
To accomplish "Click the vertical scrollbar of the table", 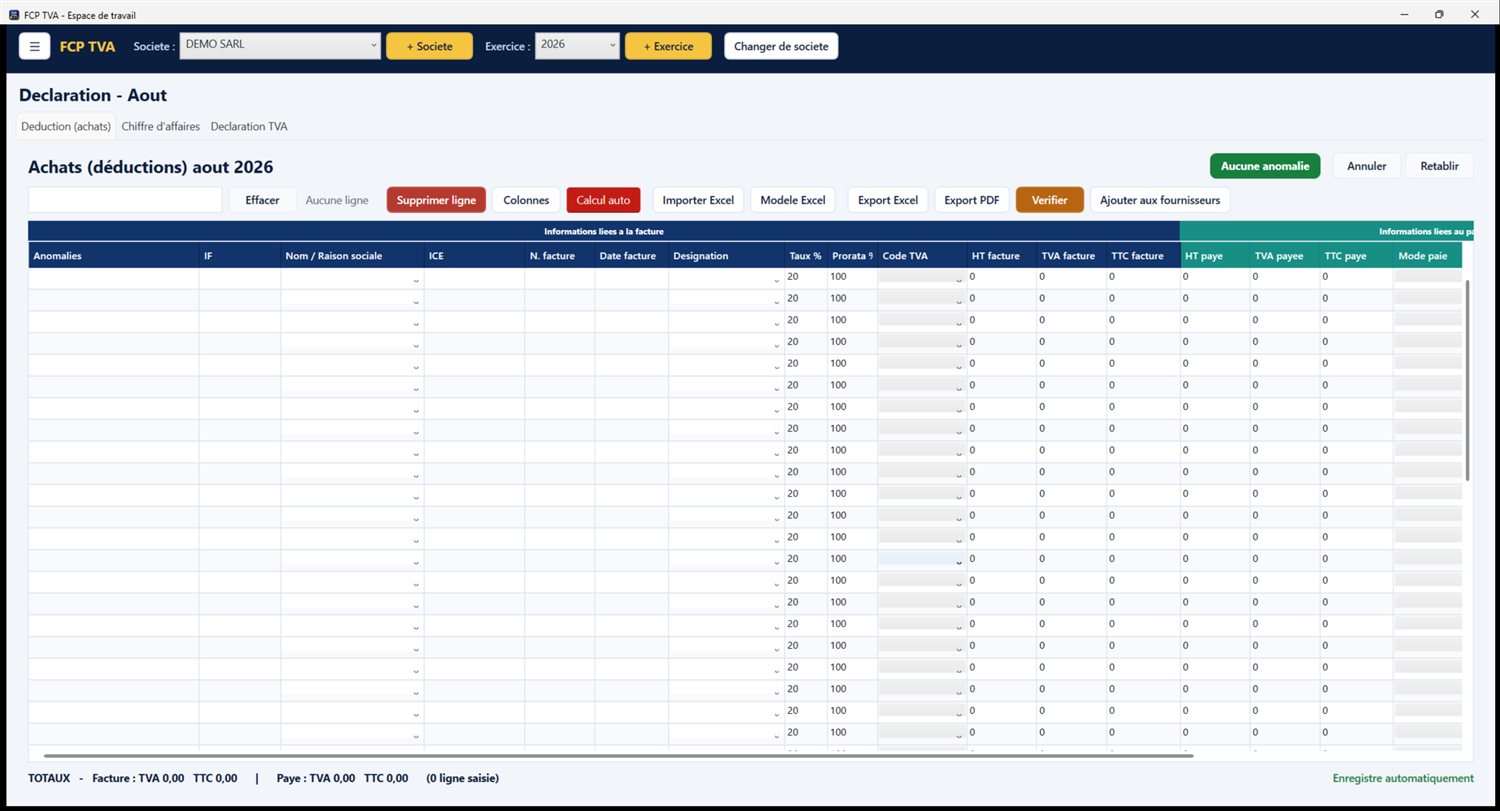I will (x=1468, y=380).
